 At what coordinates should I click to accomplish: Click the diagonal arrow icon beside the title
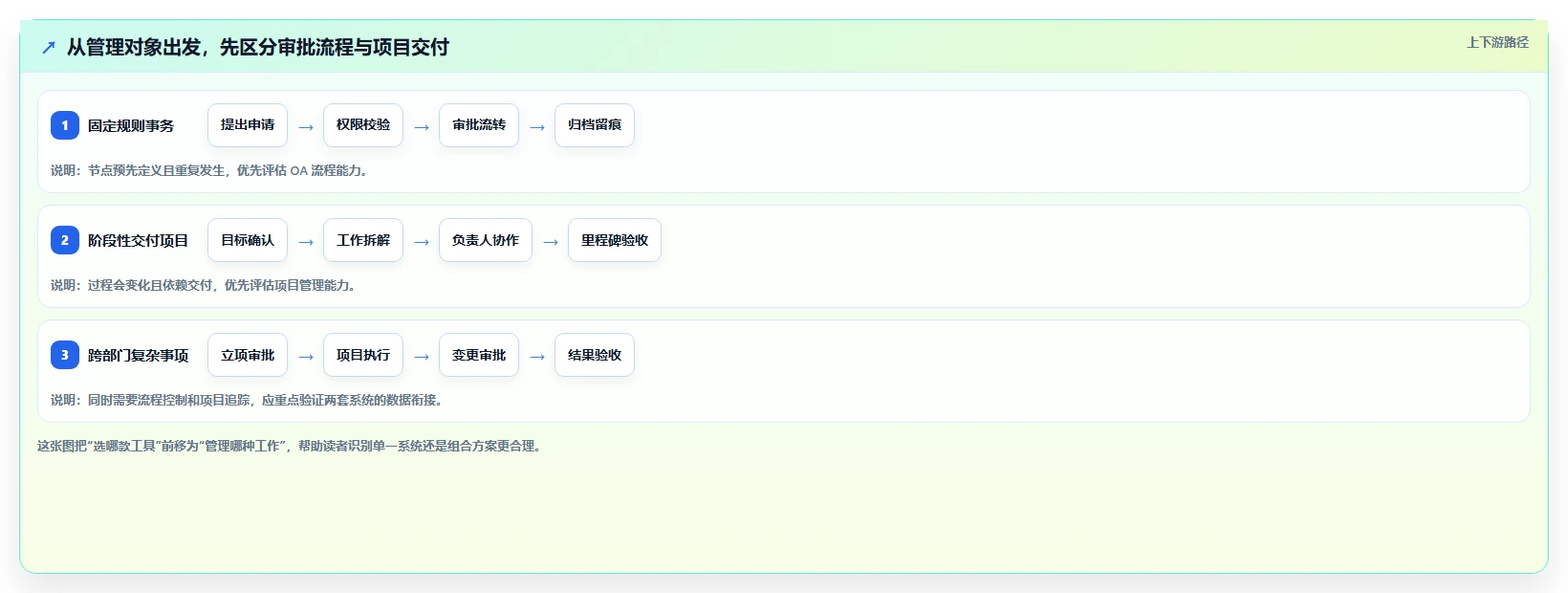click(49, 47)
